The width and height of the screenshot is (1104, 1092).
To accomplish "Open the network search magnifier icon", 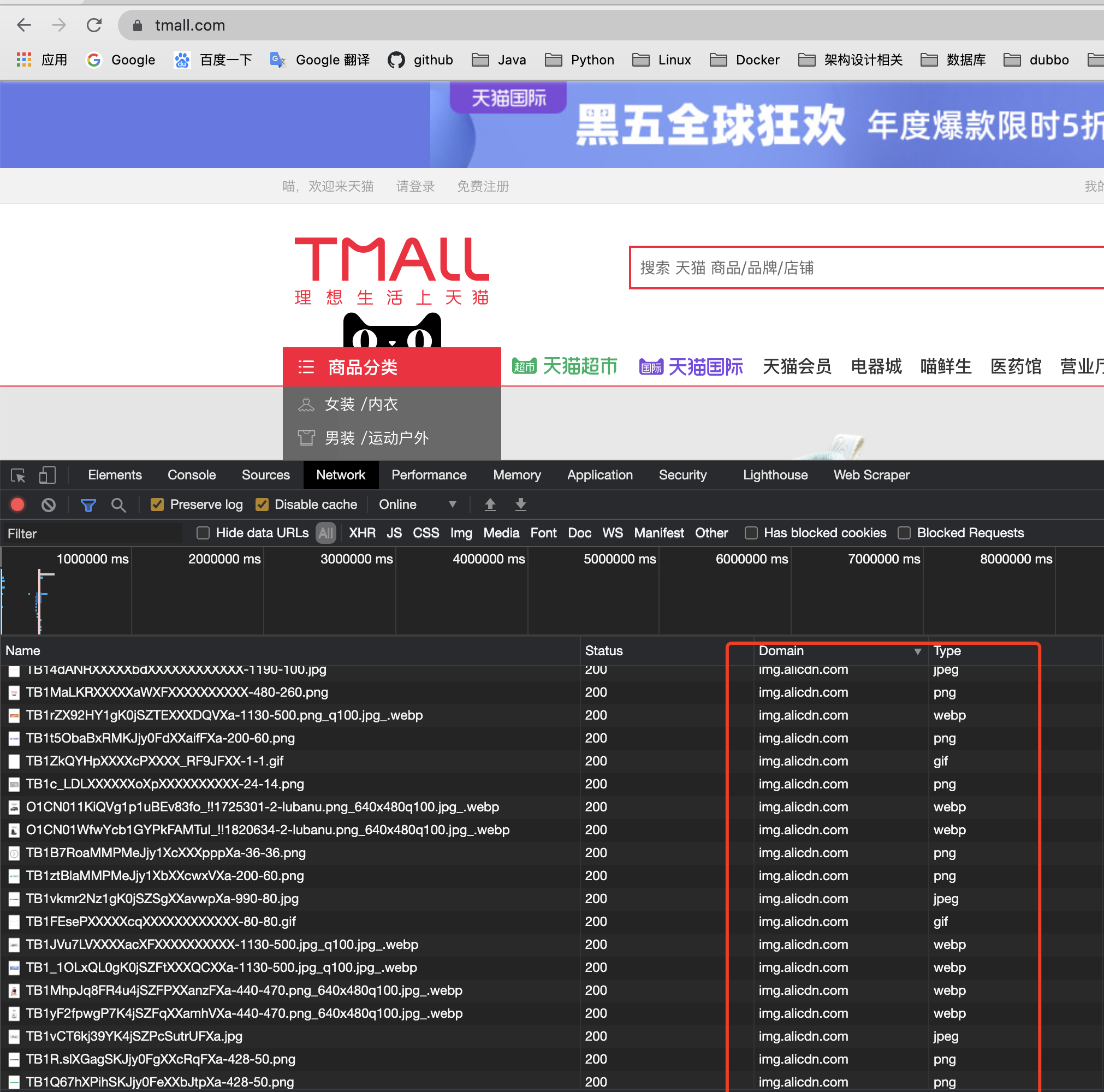I will click(x=118, y=505).
